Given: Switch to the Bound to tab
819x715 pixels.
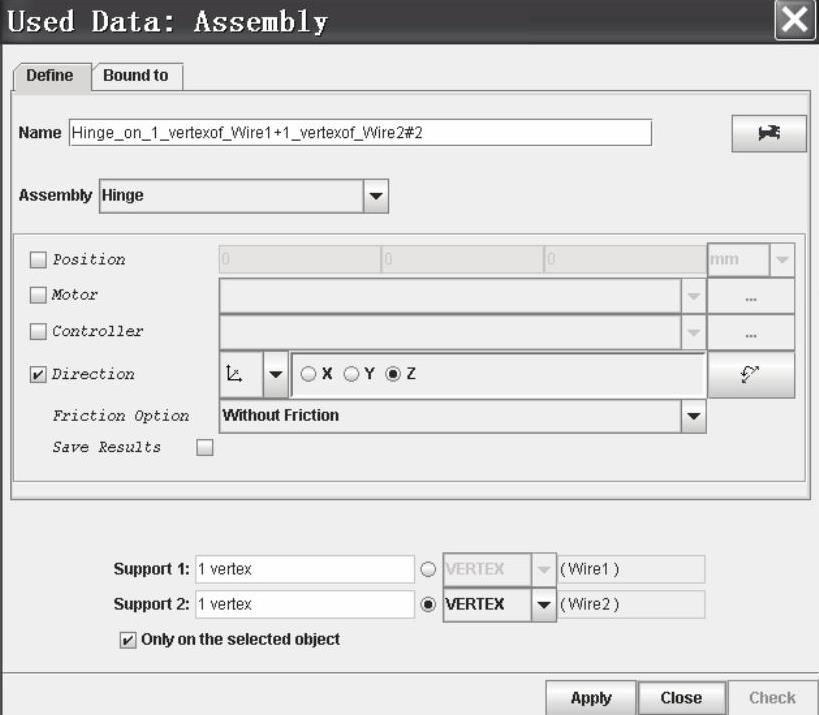Looking at the screenshot, I should (x=136, y=76).
